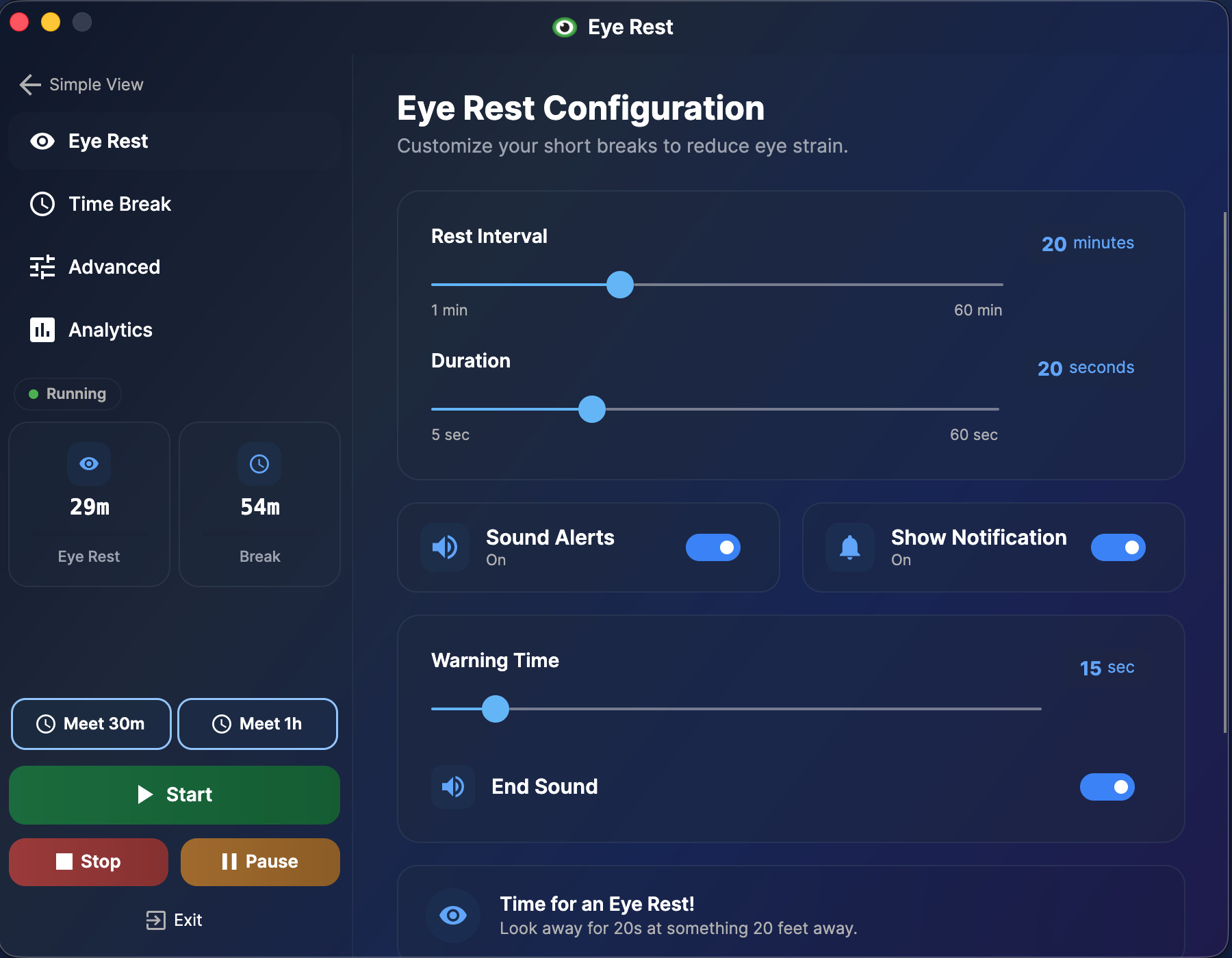Click the "20 minutes" rest interval value
Image resolution: width=1232 pixels, height=958 pixels.
1088,244
